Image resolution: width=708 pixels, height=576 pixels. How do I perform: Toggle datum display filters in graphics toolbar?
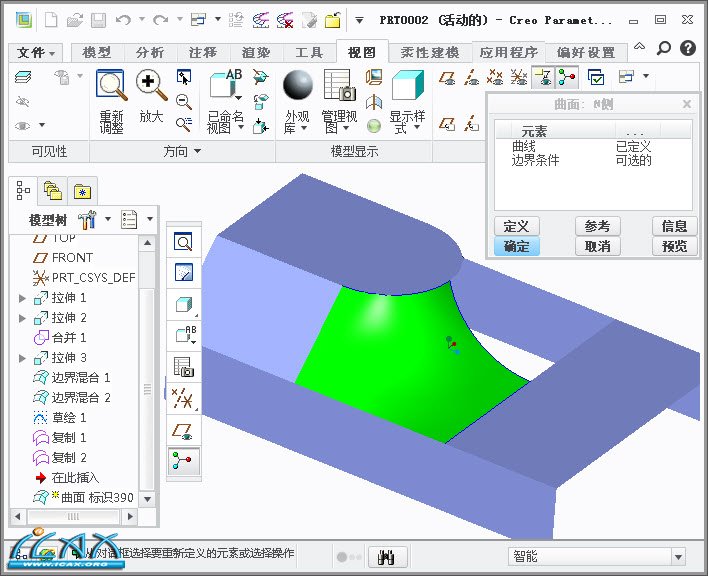[x=183, y=398]
